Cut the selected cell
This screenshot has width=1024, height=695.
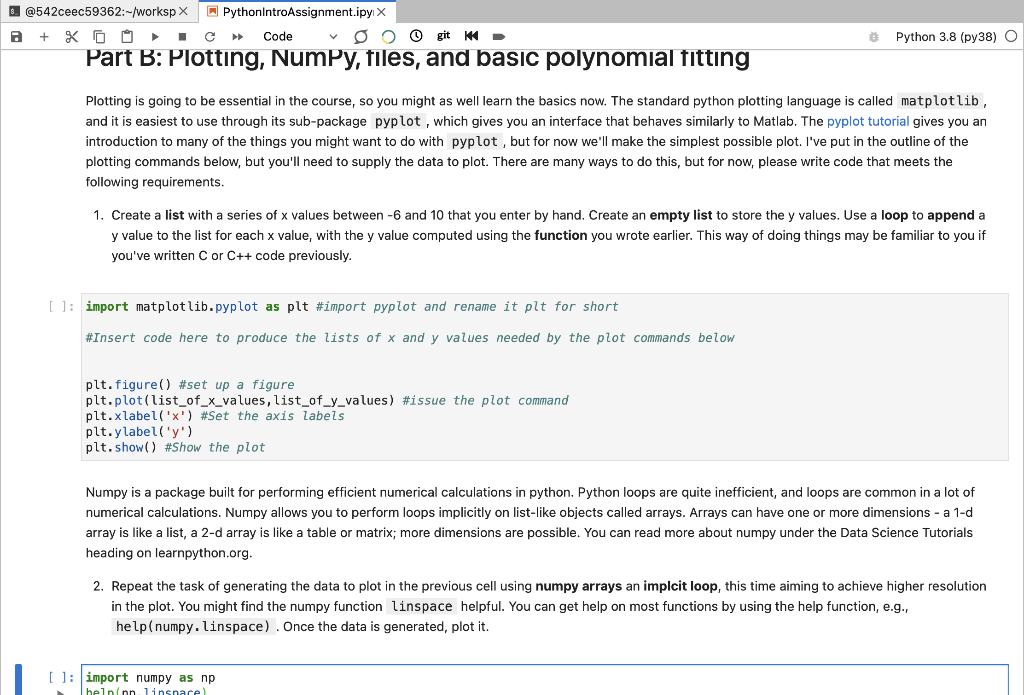[x=70, y=36]
